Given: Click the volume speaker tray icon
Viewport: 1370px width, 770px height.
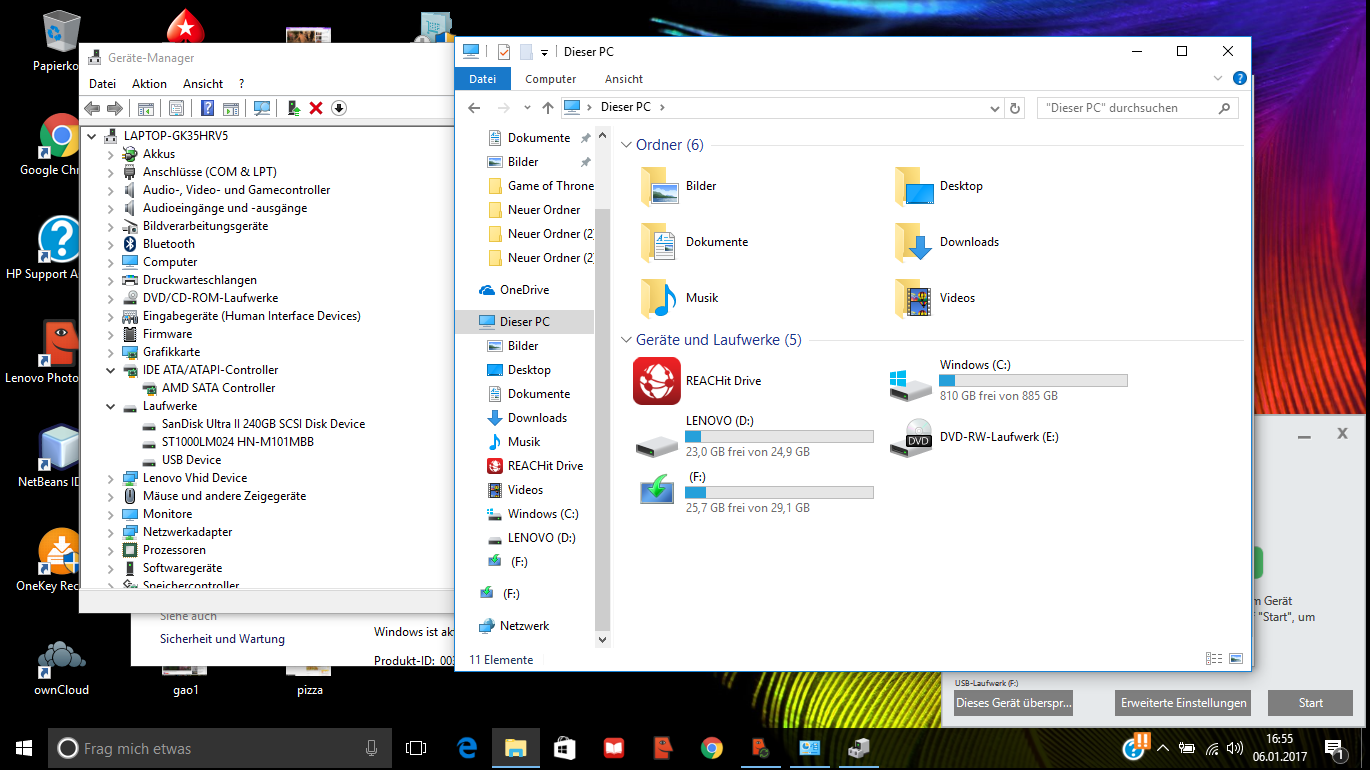Looking at the screenshot, I should (1237, 748).
